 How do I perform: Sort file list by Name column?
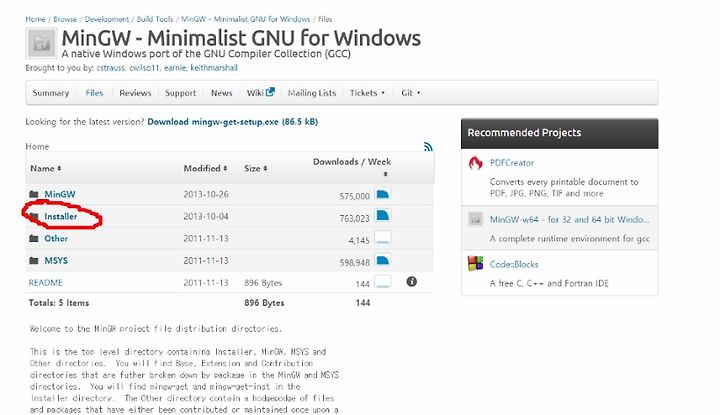pyautogui.click(x=45, y=168)
